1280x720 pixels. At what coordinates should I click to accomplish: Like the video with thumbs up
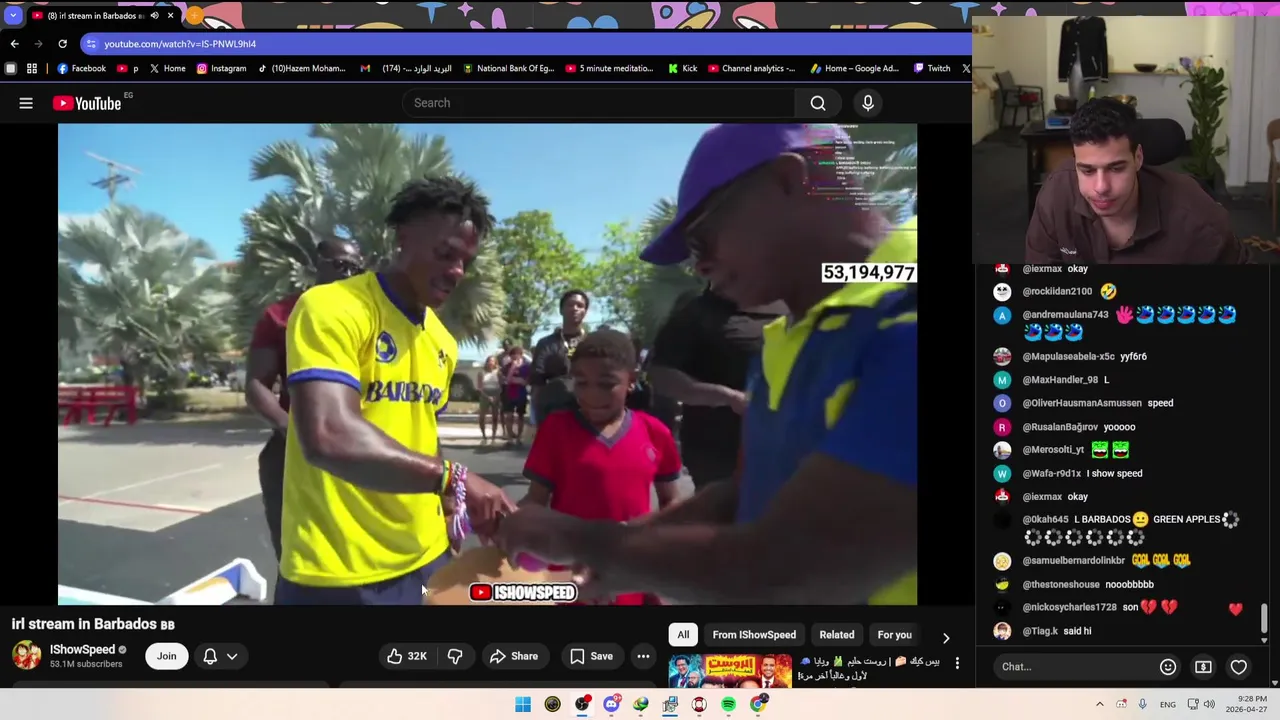pos(406,656)
